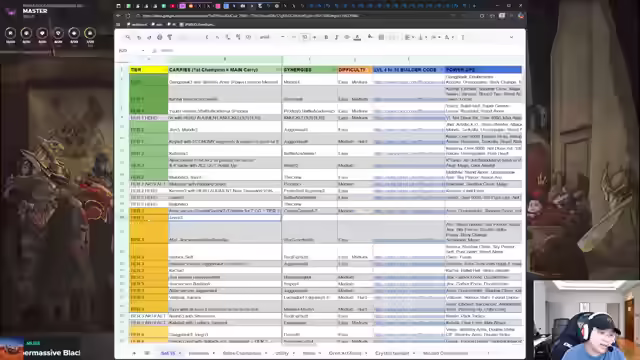Viewport: 640px width, 360px height.
Task: Click the MASTER rank label in game overlay
Action: click(35, 11)
